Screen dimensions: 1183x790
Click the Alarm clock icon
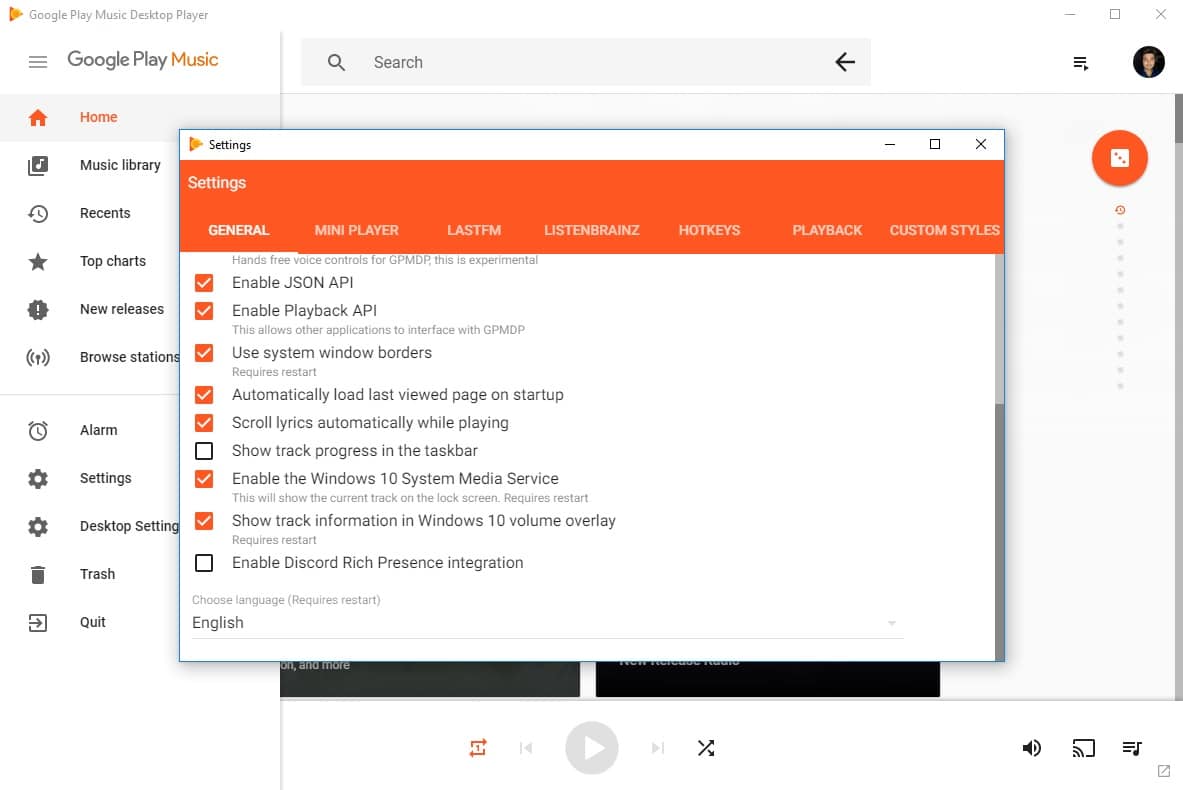point(38,430)
